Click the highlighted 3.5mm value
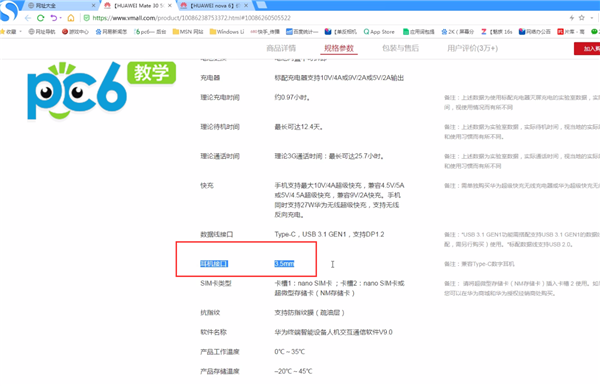Screen dimensions: 600x386 284,264
